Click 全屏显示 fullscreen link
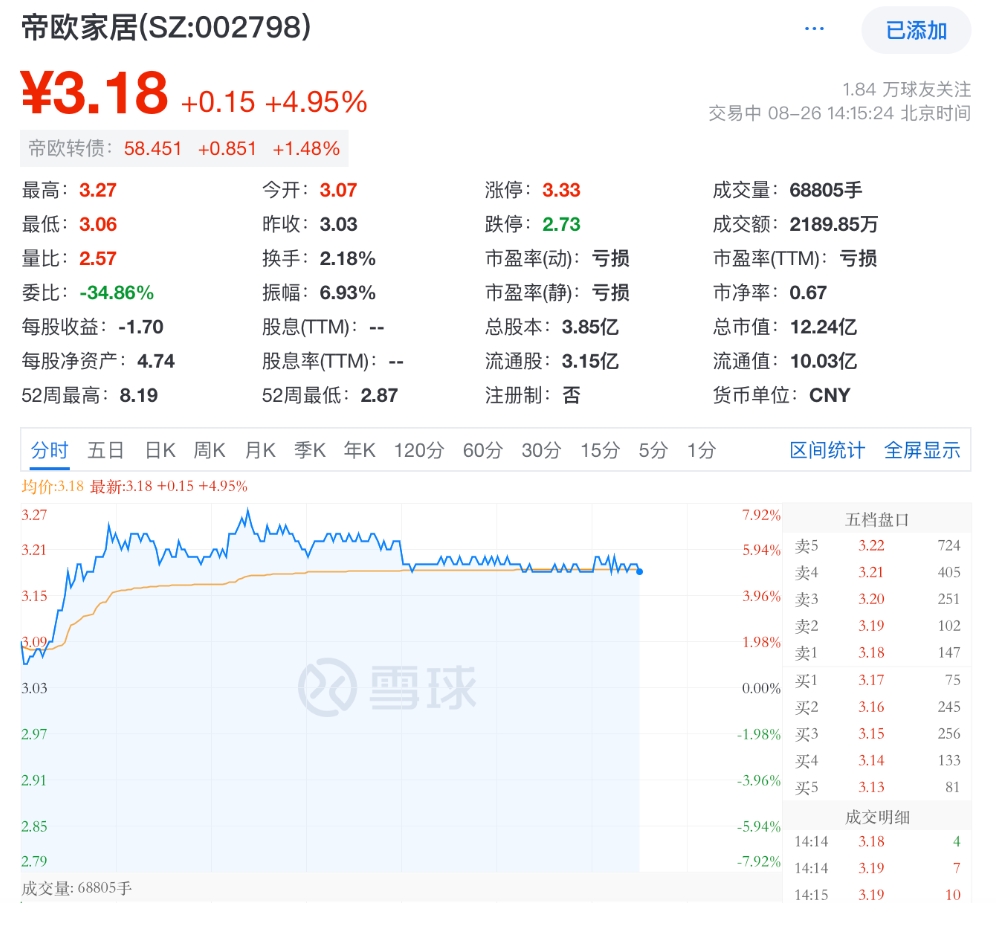Viewport: 996px width, 940px height. click(x=922, y=450)
